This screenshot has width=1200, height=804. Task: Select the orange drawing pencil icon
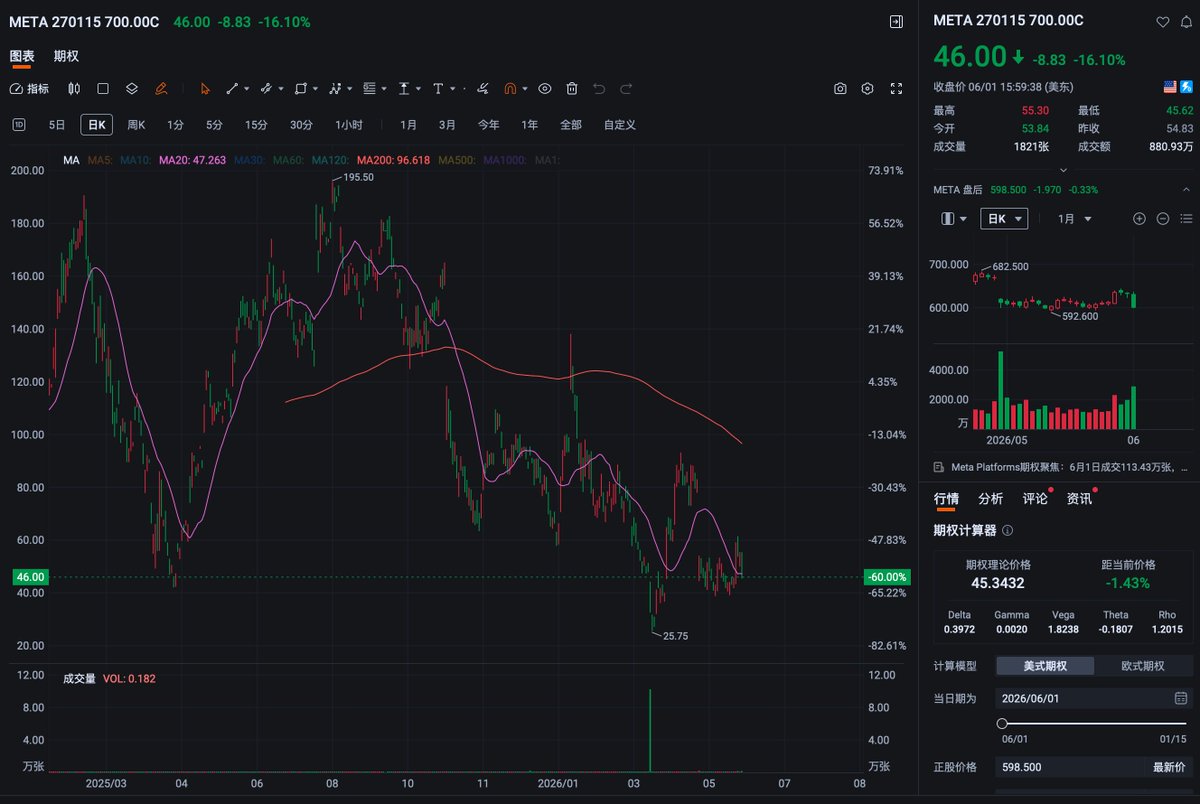click(160, 88)
